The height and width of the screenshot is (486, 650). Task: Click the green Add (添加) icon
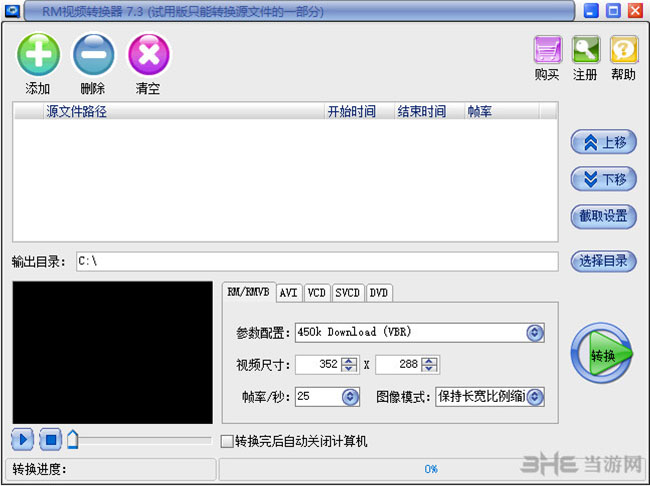coord(38,55)
